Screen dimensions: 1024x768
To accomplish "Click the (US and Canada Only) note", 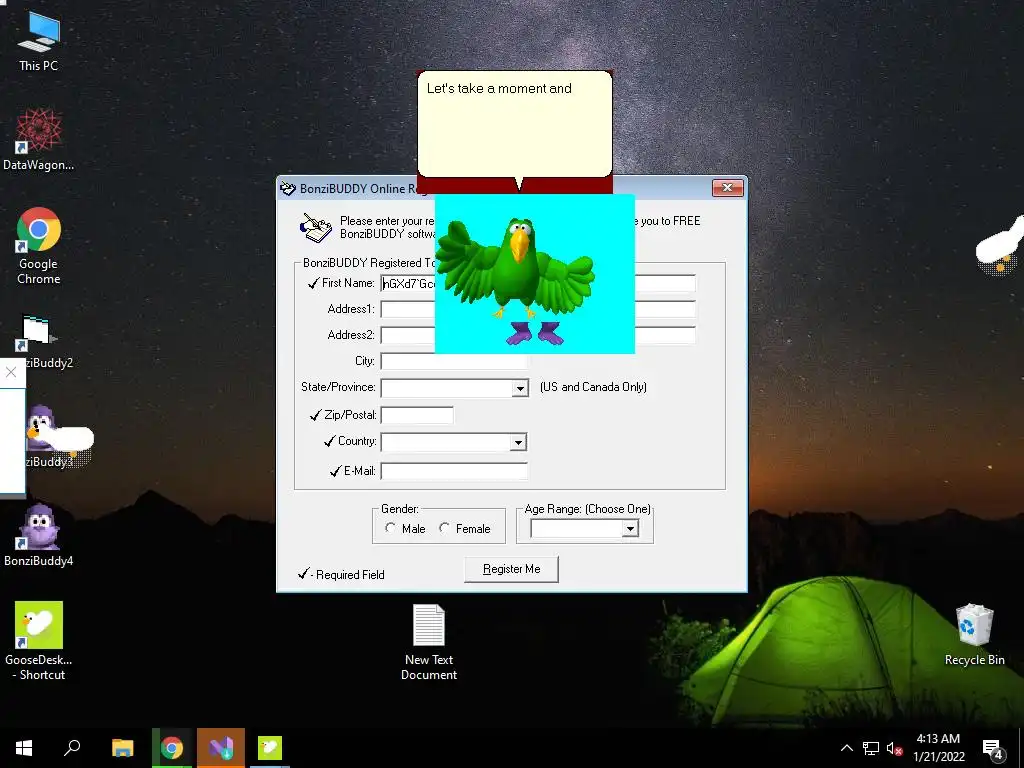I will click(593, 387).
